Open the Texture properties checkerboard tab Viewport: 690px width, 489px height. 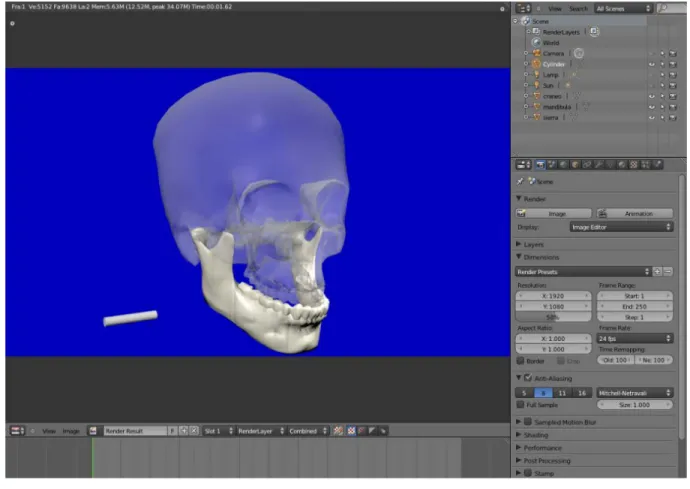[x=633, y=165]
